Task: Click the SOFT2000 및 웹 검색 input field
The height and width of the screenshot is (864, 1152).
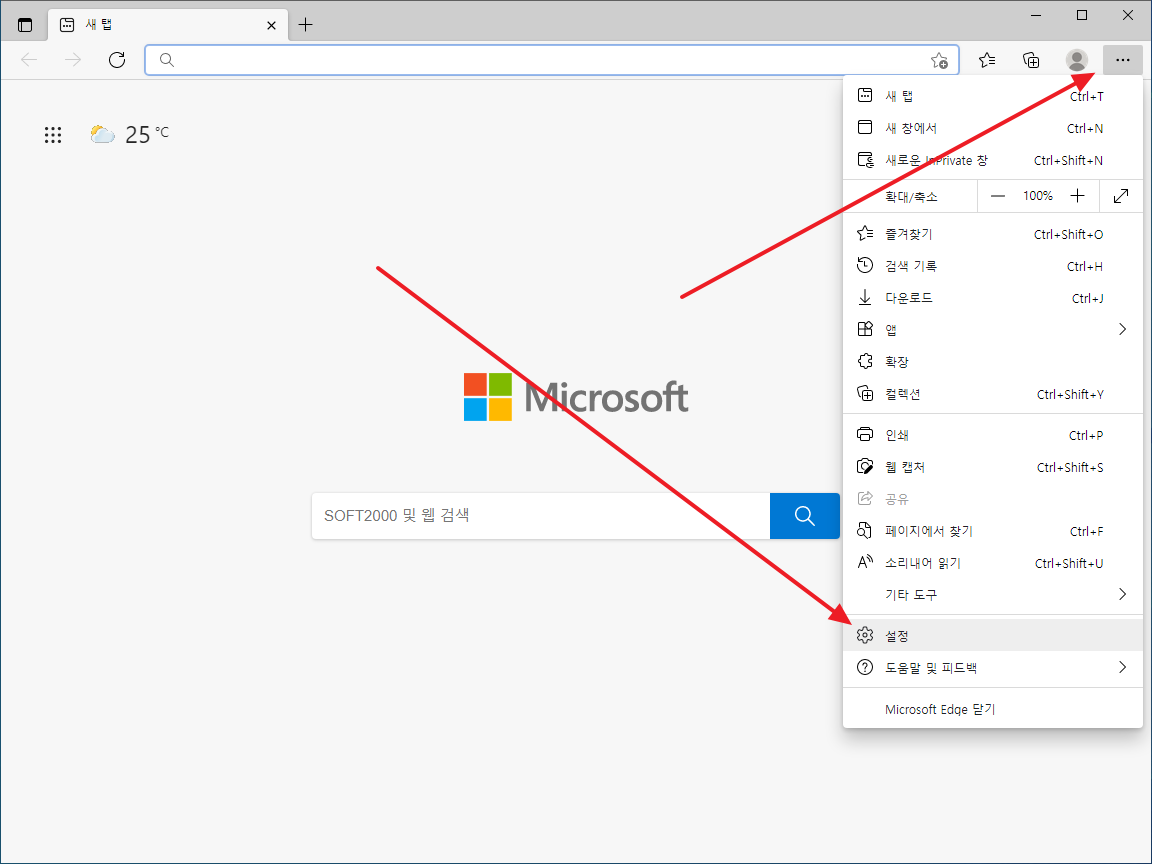Action: 540,515
